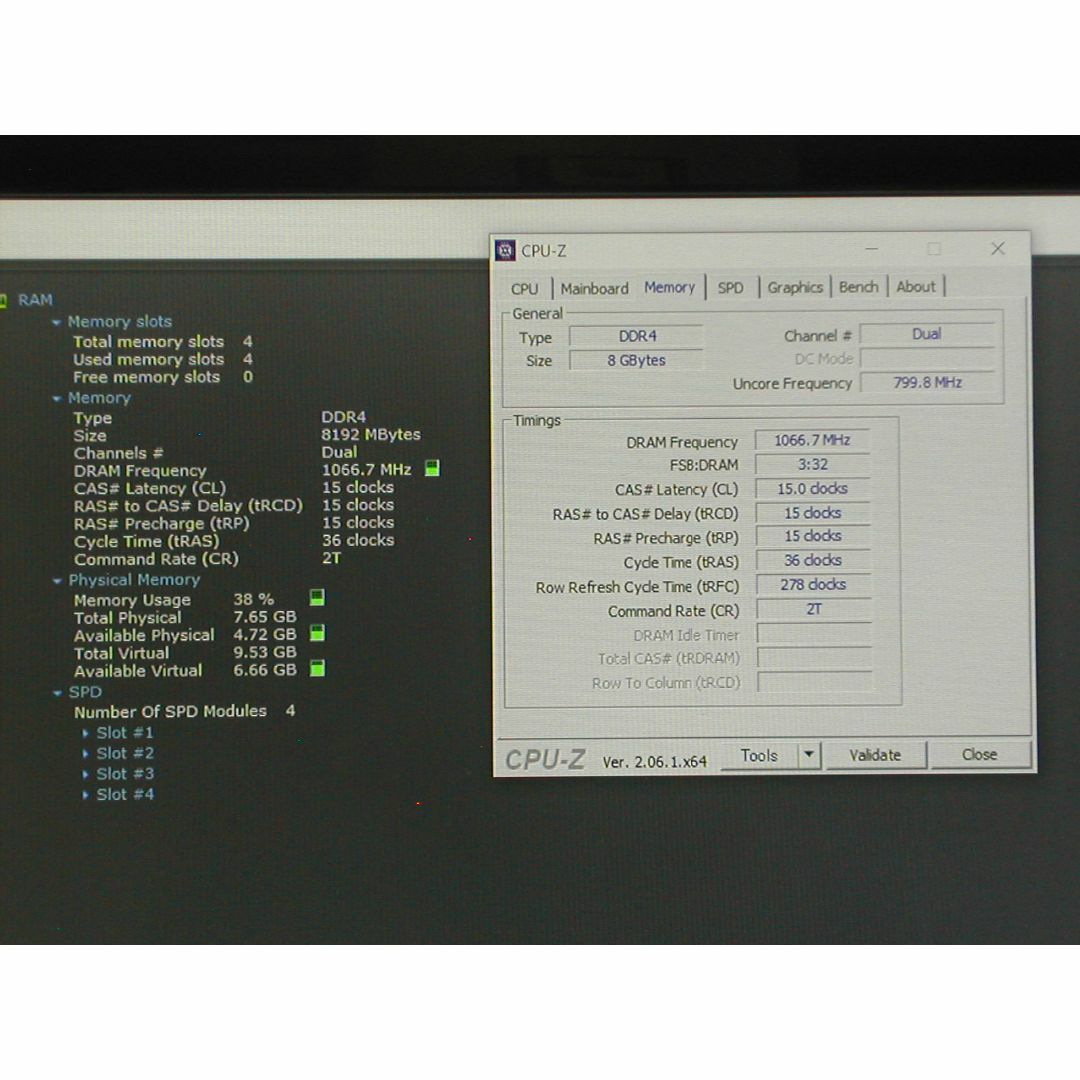Click the Total Virtual 9.53 GB row
The image size is (1080, 1080).
point(185,652)
